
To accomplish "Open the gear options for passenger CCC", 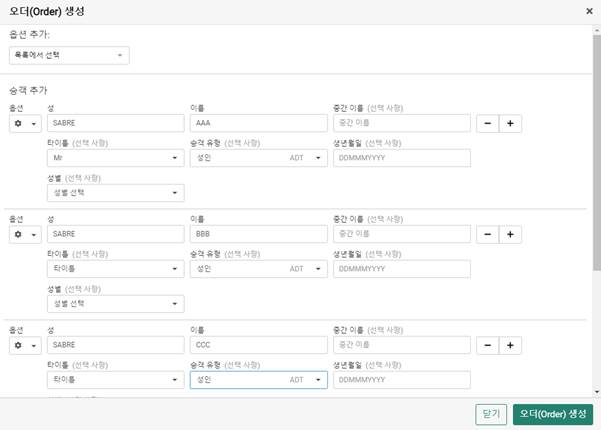I will [25, 345].
